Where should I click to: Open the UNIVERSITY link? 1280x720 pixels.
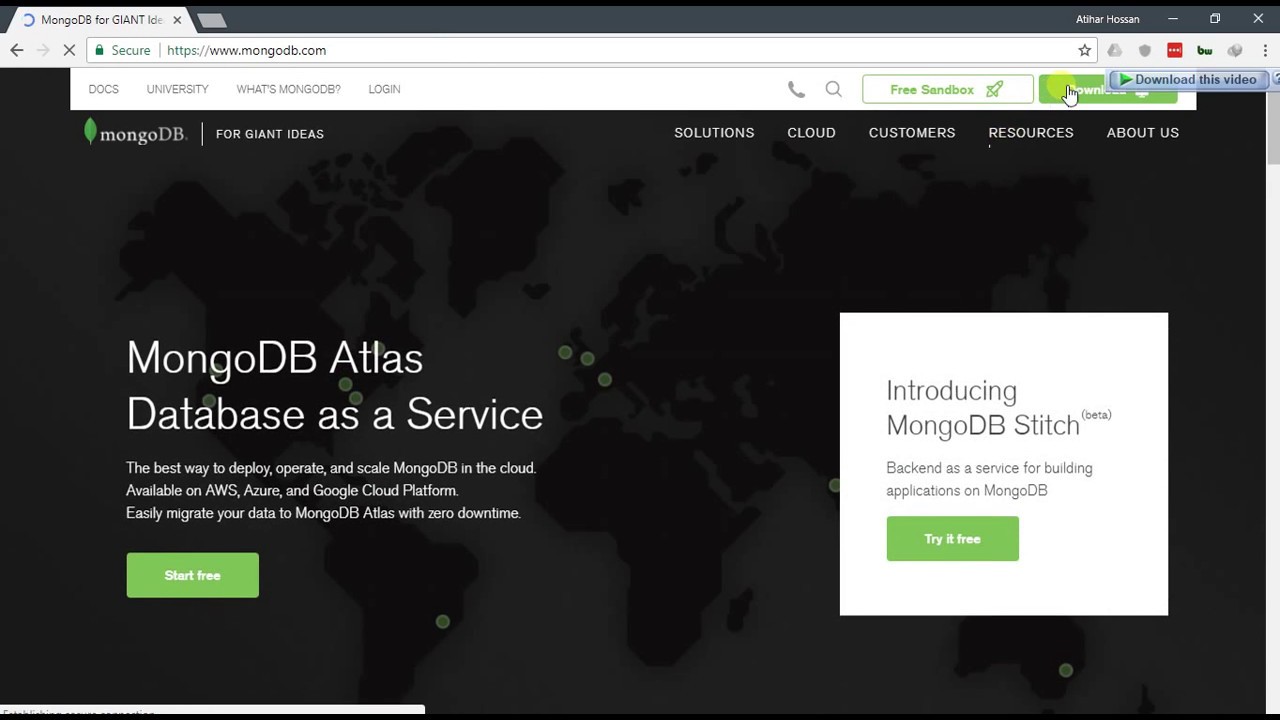pos(177,89)
